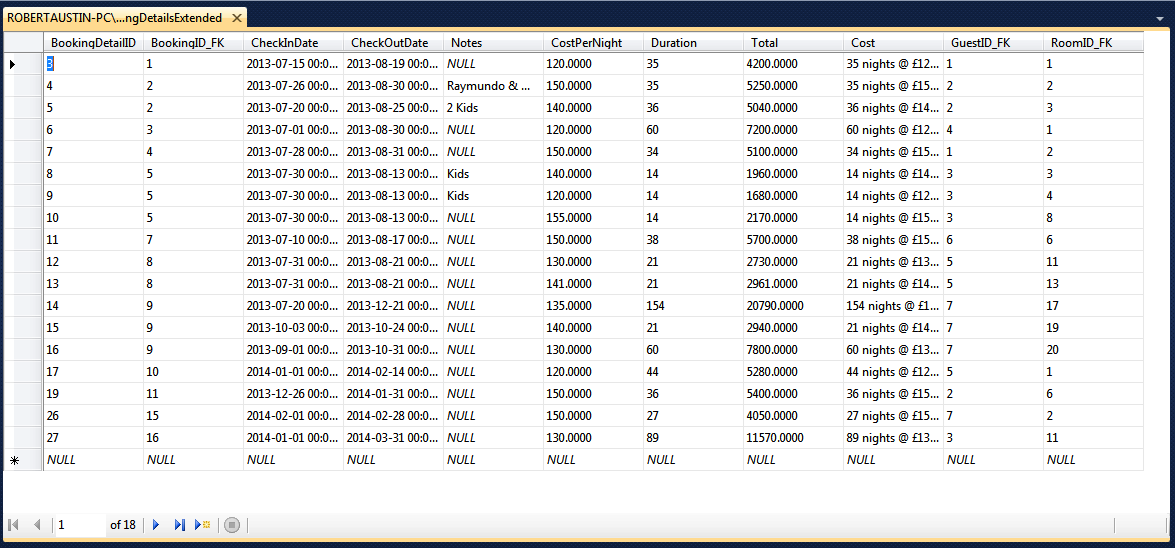Click the CostPerNight column header
This screenshot has width=1175, height=548.
pyautogui.click(x=593, y=43)
